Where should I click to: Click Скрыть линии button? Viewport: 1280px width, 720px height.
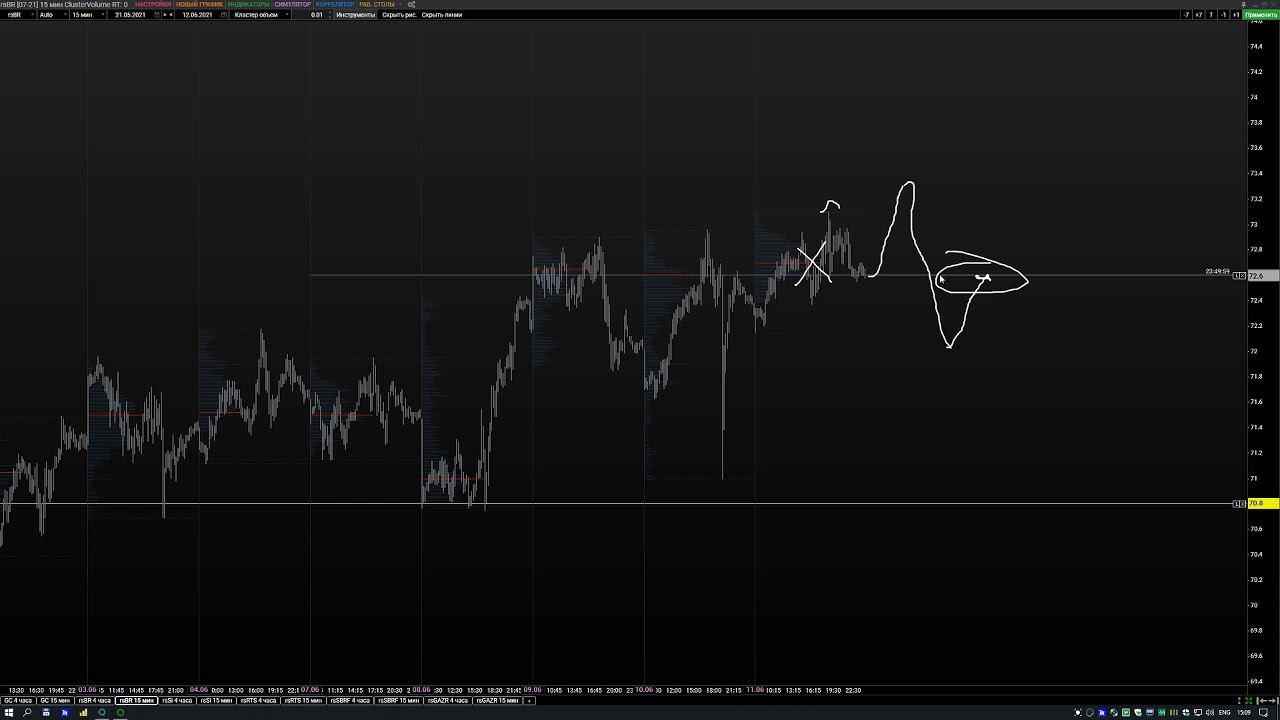pyautogui.click(x=441, y=15)
